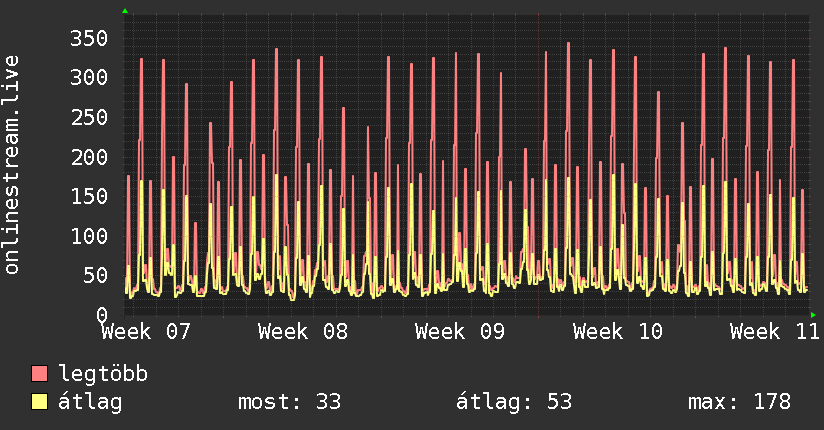The image size is (824, 430).
Task: Click the 0 y-axis origin value
Action: click(102, 315)
